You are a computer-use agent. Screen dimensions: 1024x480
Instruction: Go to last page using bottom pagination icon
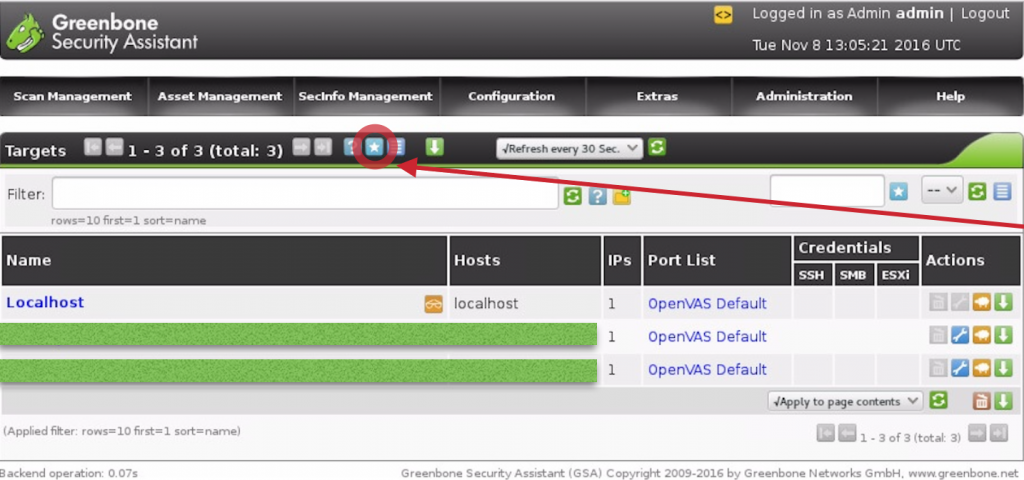pyautogui.click(x=999, y=433)
